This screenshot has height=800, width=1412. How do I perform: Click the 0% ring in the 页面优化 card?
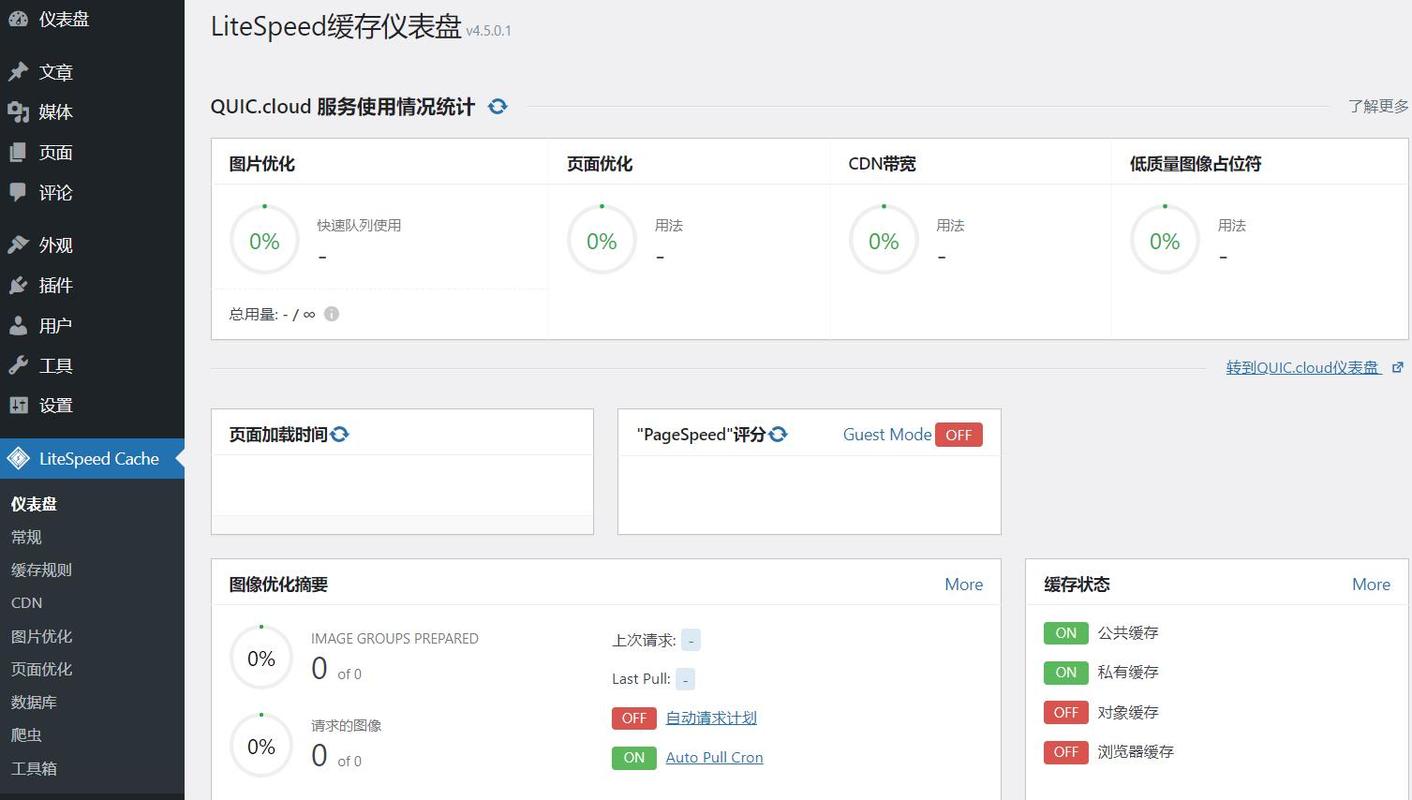(602, 240)
